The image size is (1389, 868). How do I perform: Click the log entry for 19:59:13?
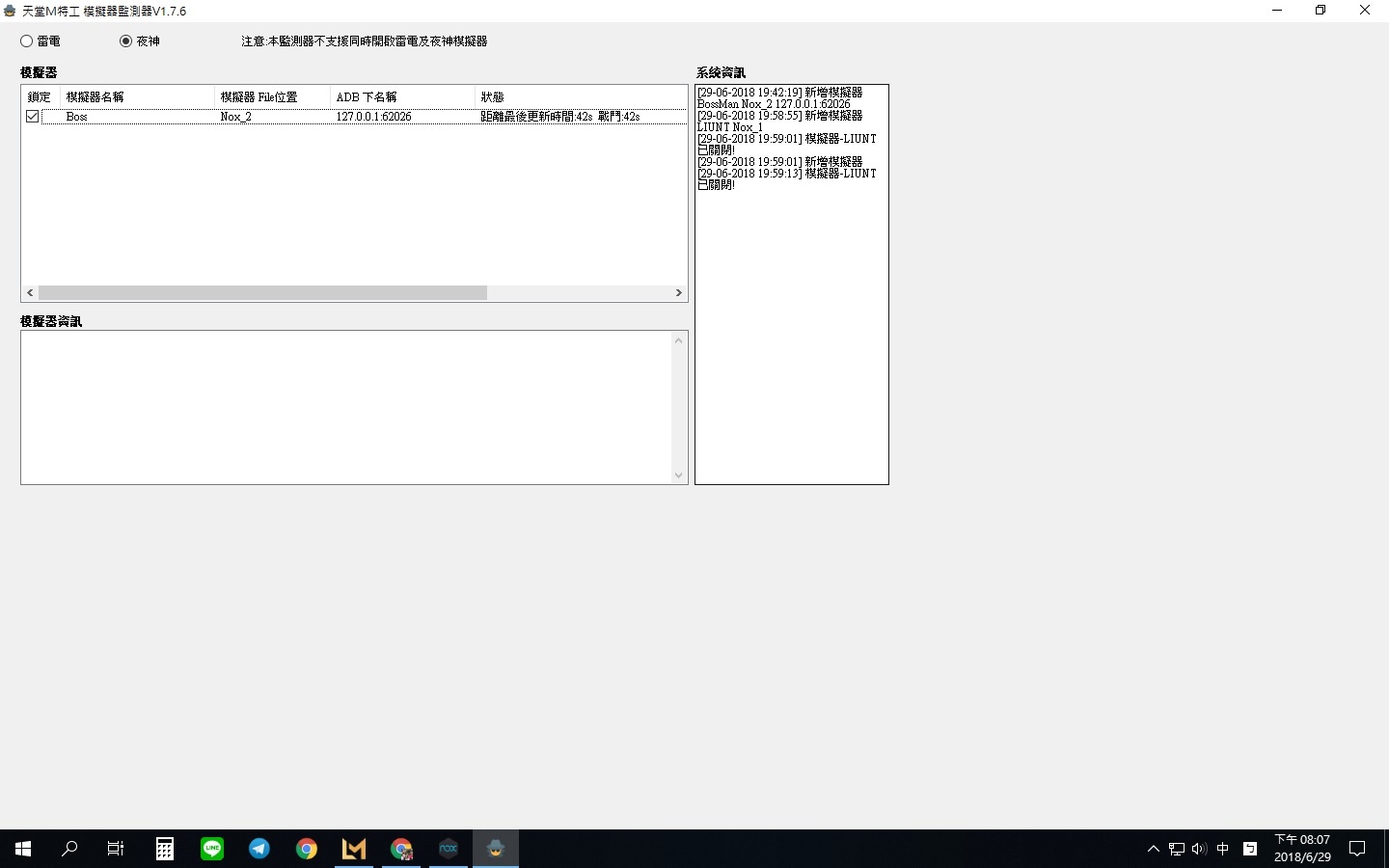click(x=787, y=174)
